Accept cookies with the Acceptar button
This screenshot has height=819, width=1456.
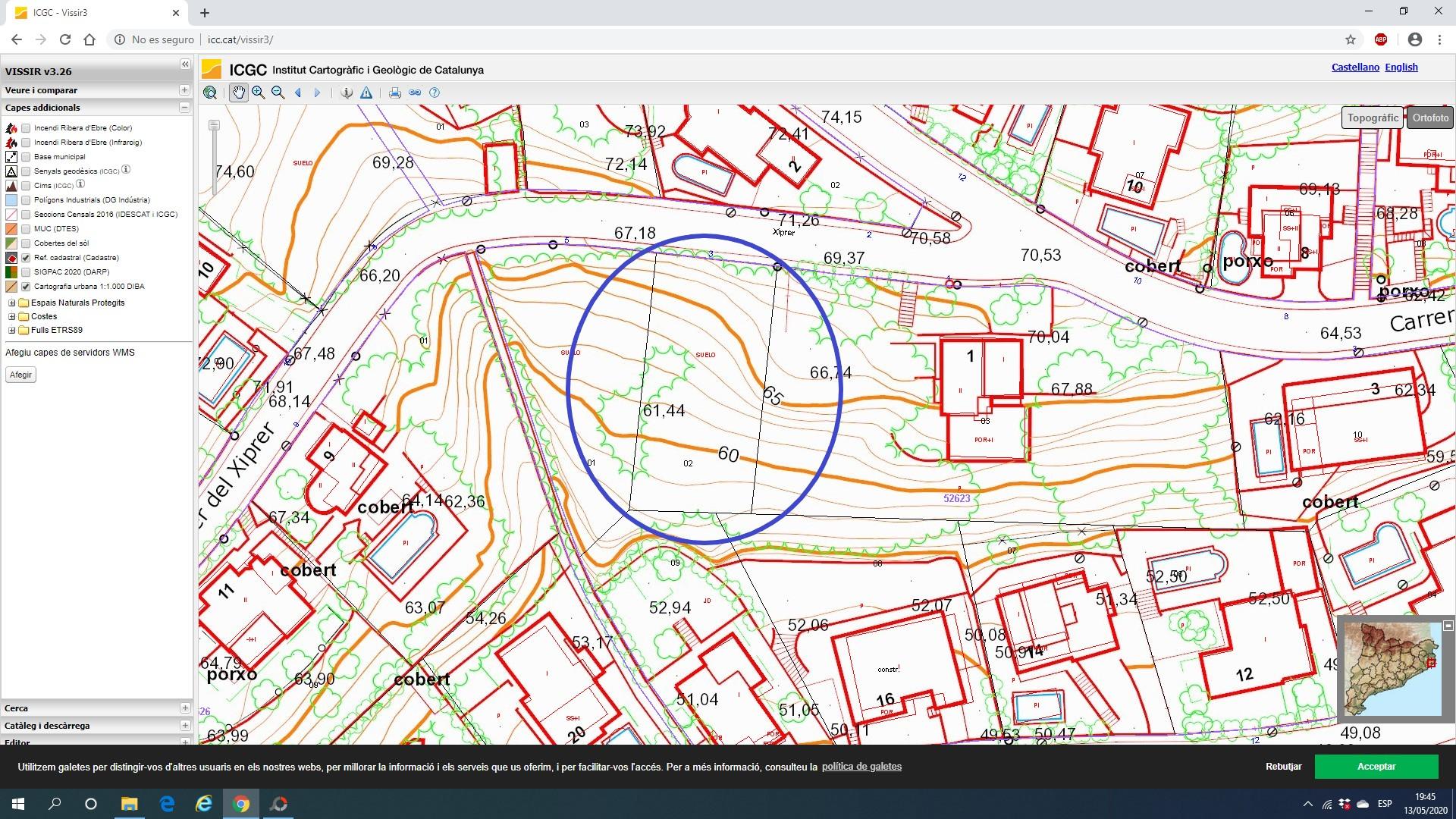[x=1376, y=767]
